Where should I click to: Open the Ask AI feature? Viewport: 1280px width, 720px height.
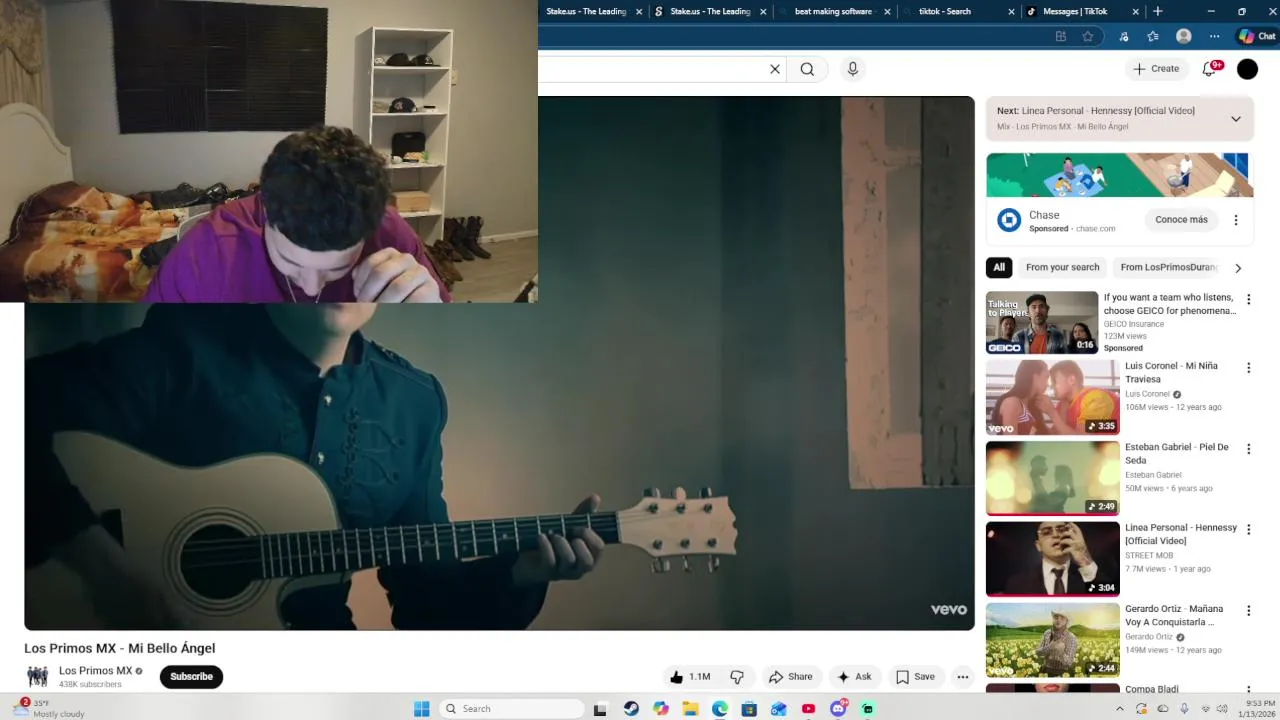coord(853,677)
